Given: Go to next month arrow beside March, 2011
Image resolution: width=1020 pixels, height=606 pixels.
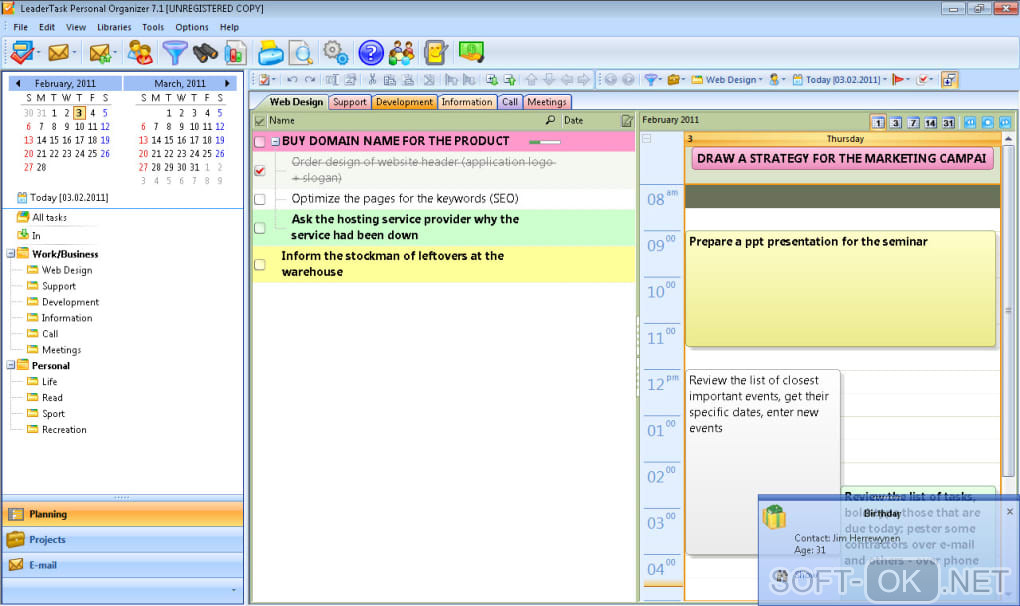Looking at the screenshot, I should 227,83.
